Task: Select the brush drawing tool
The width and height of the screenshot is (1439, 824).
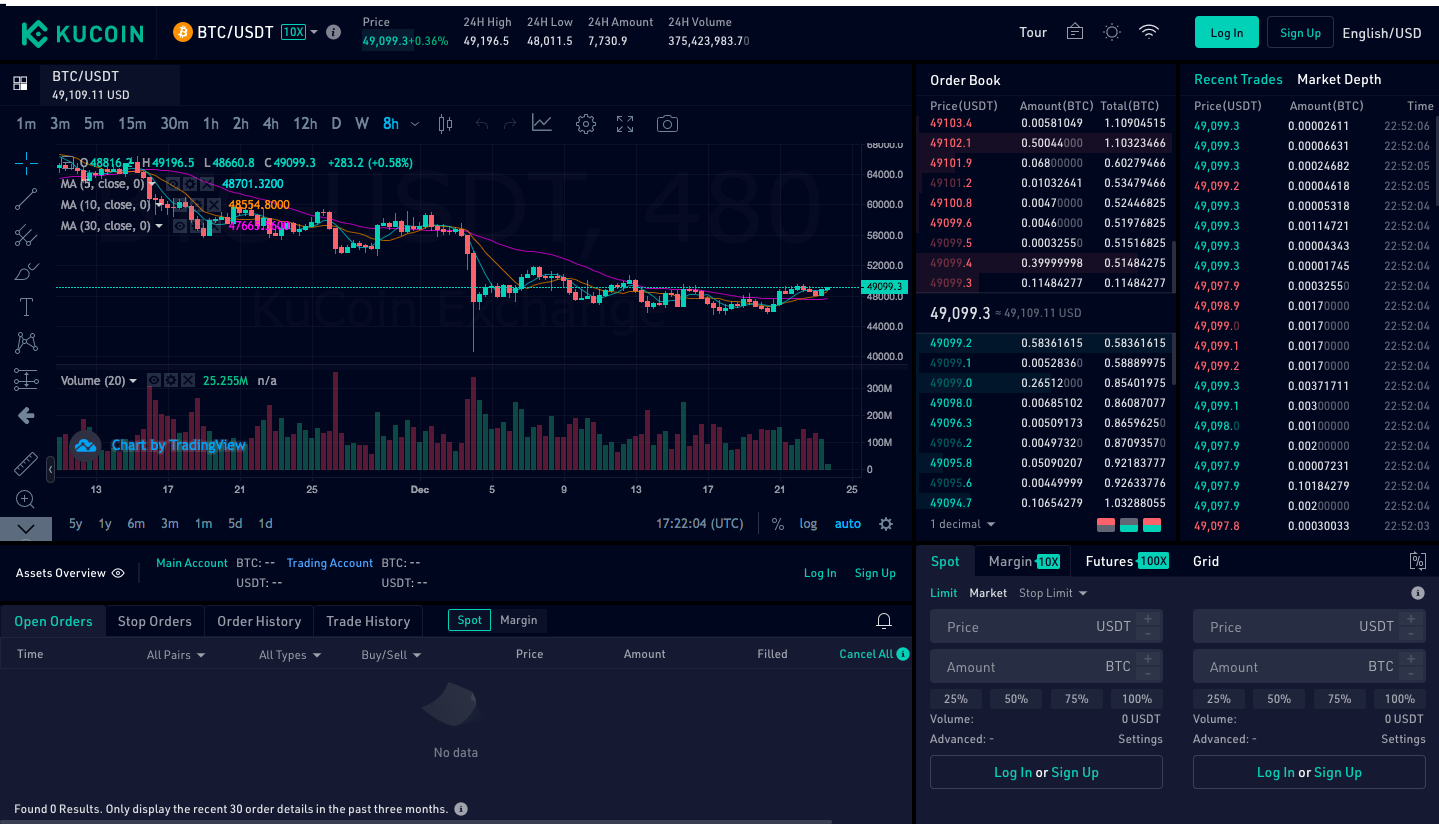Action: tap(26, 271)
